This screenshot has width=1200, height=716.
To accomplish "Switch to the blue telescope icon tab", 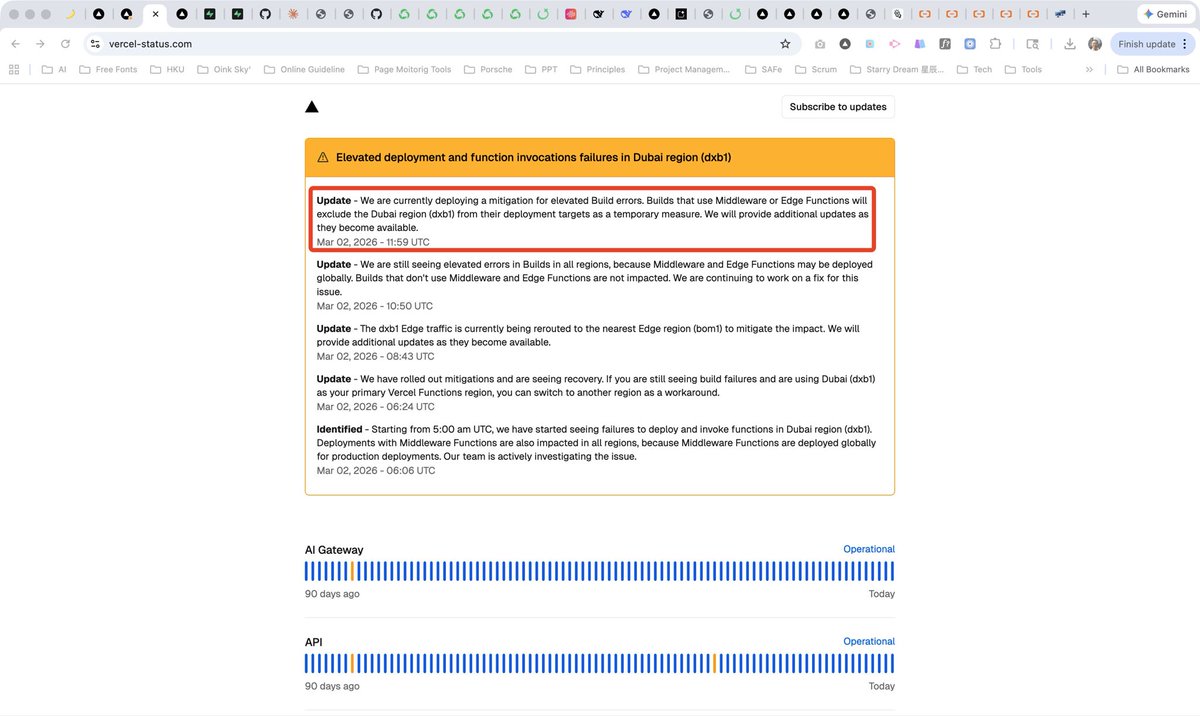I will coord(1060,14).
